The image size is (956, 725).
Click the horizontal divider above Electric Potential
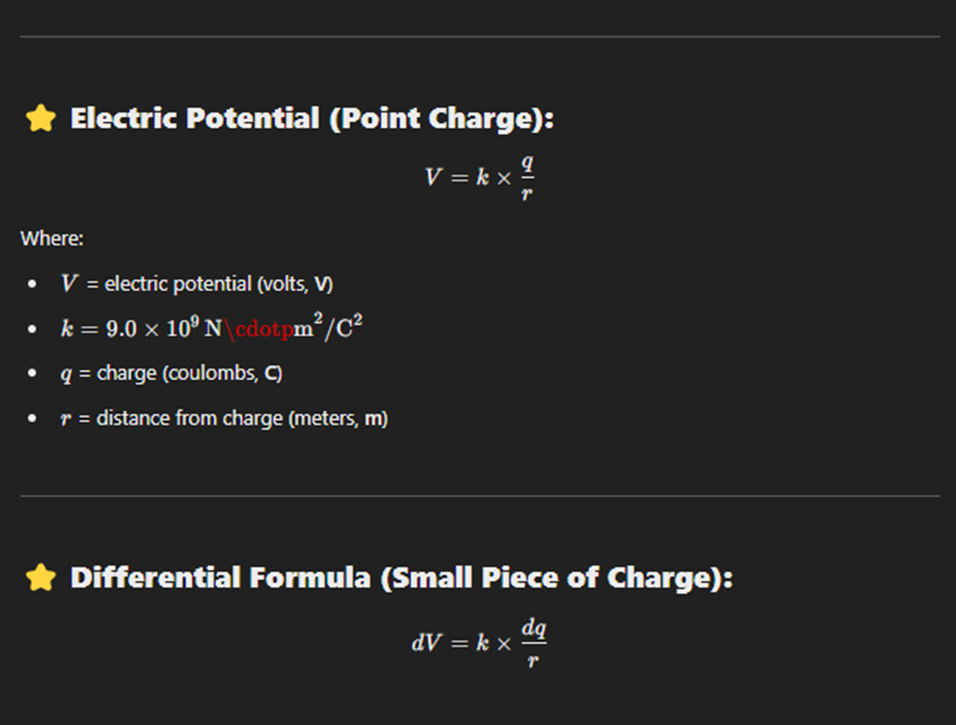coord(479,37)
